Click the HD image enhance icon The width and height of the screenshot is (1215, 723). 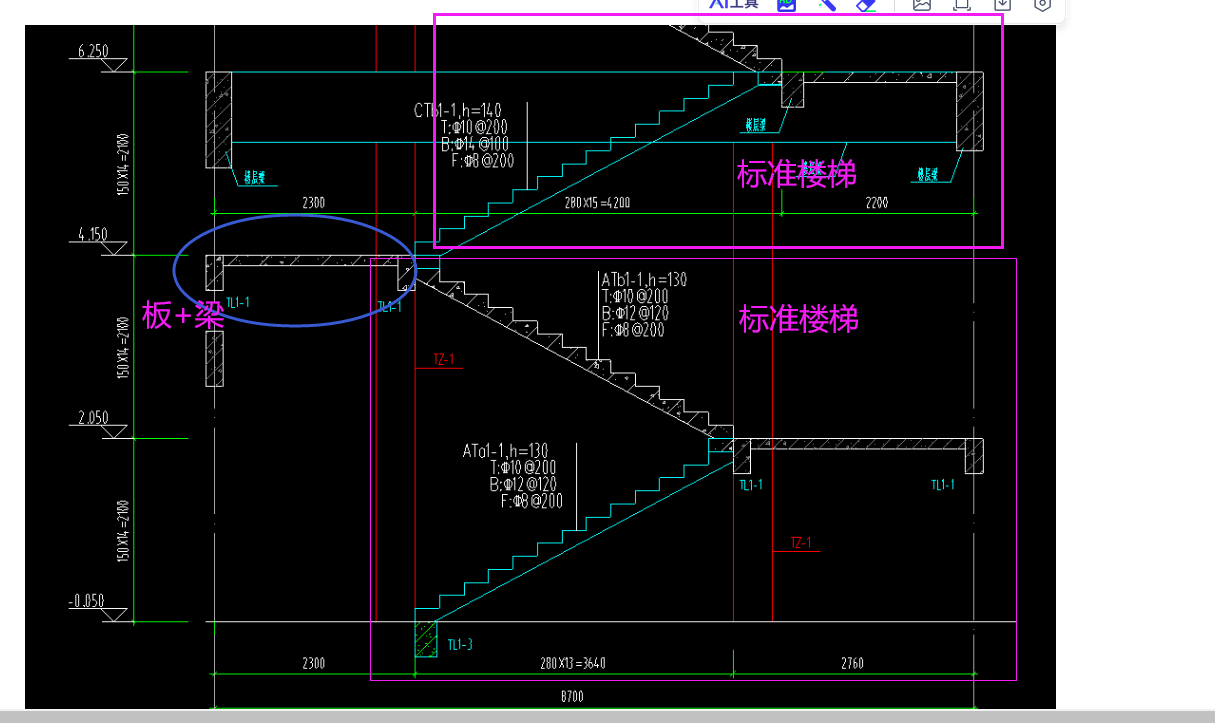pos(787,4)
